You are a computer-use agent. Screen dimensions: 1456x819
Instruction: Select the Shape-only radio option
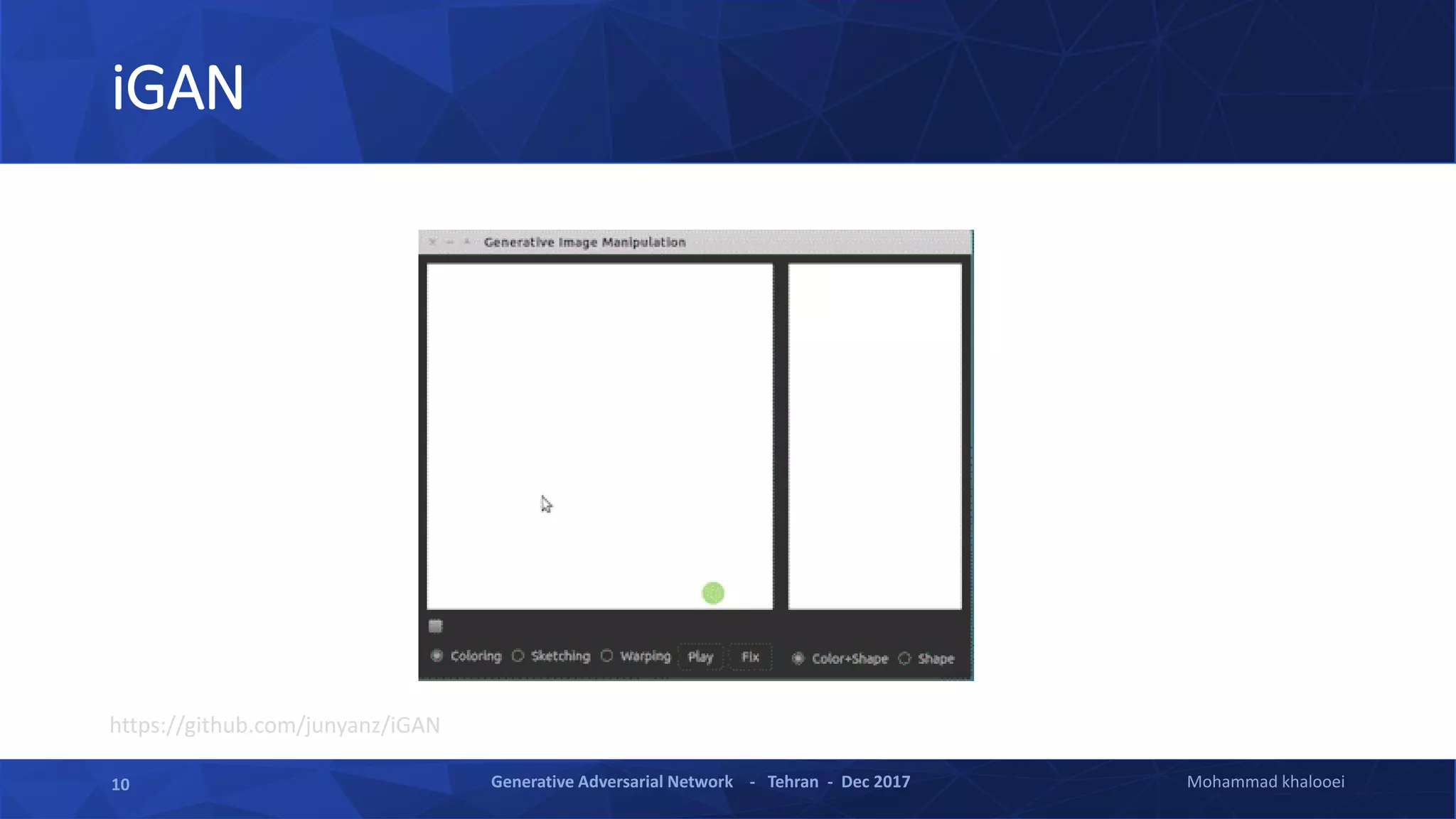point(904,658)
